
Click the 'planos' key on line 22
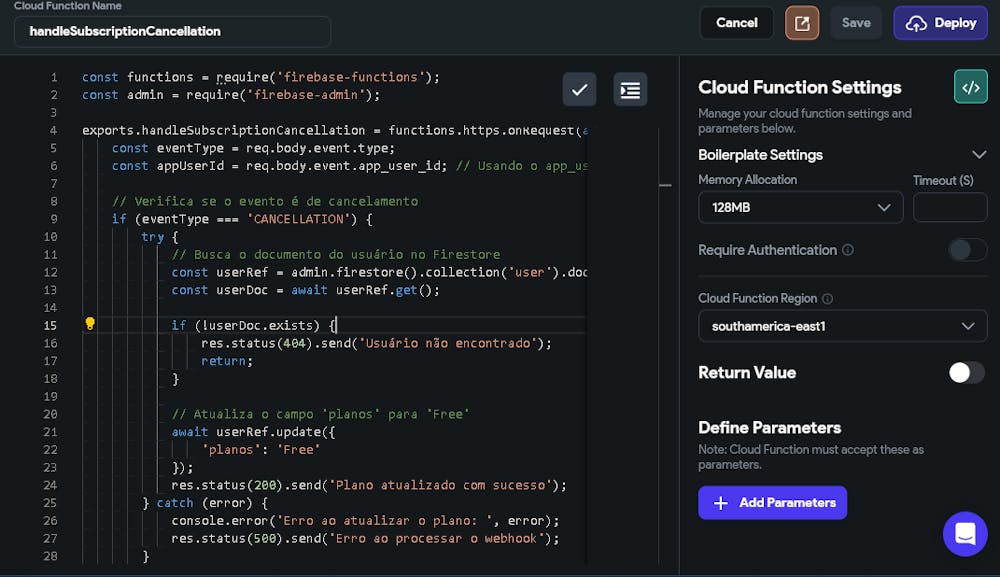tap(231, 449)
